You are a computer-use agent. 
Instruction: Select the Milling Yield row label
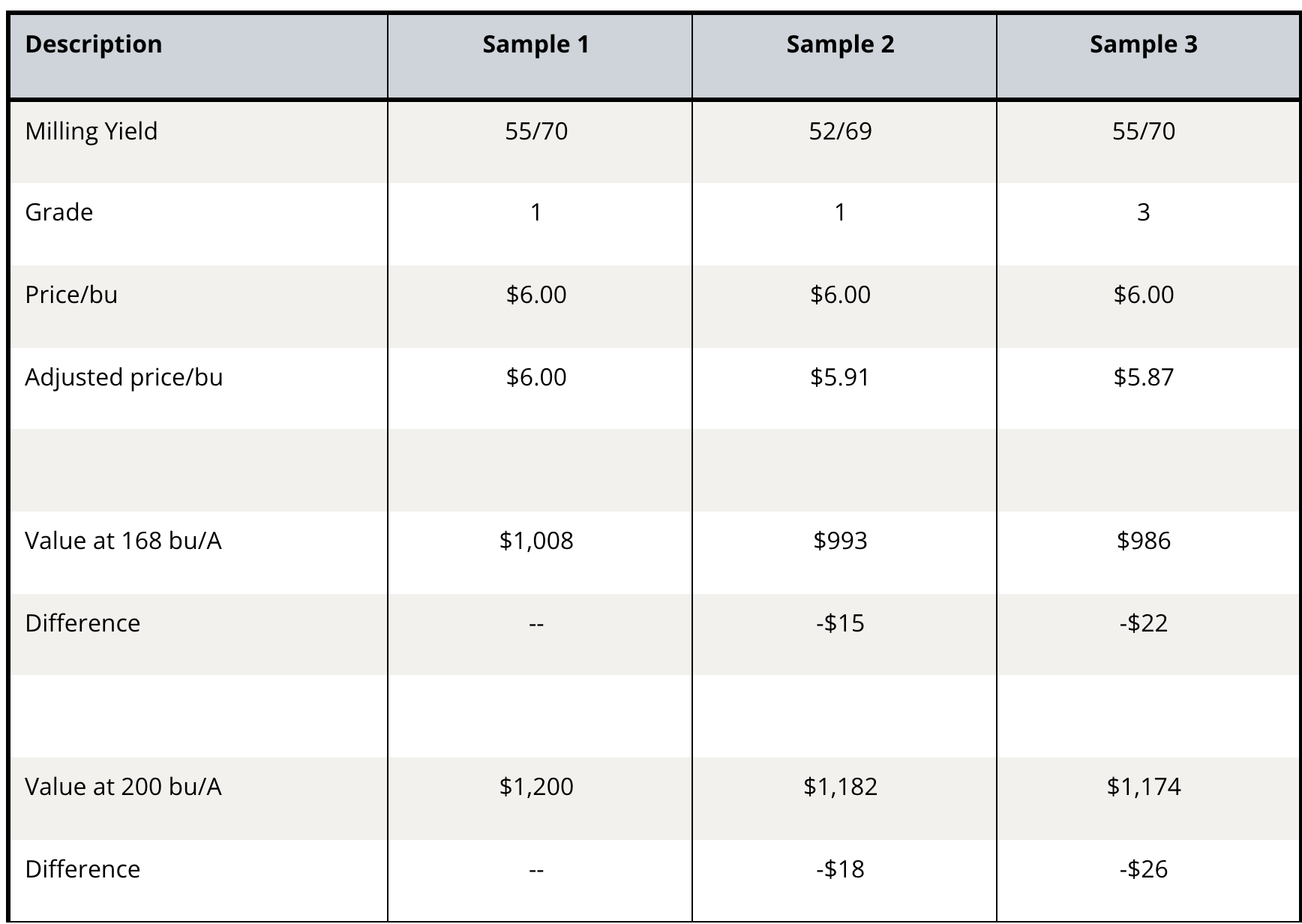pyautogui.click(x=91, y=132)
